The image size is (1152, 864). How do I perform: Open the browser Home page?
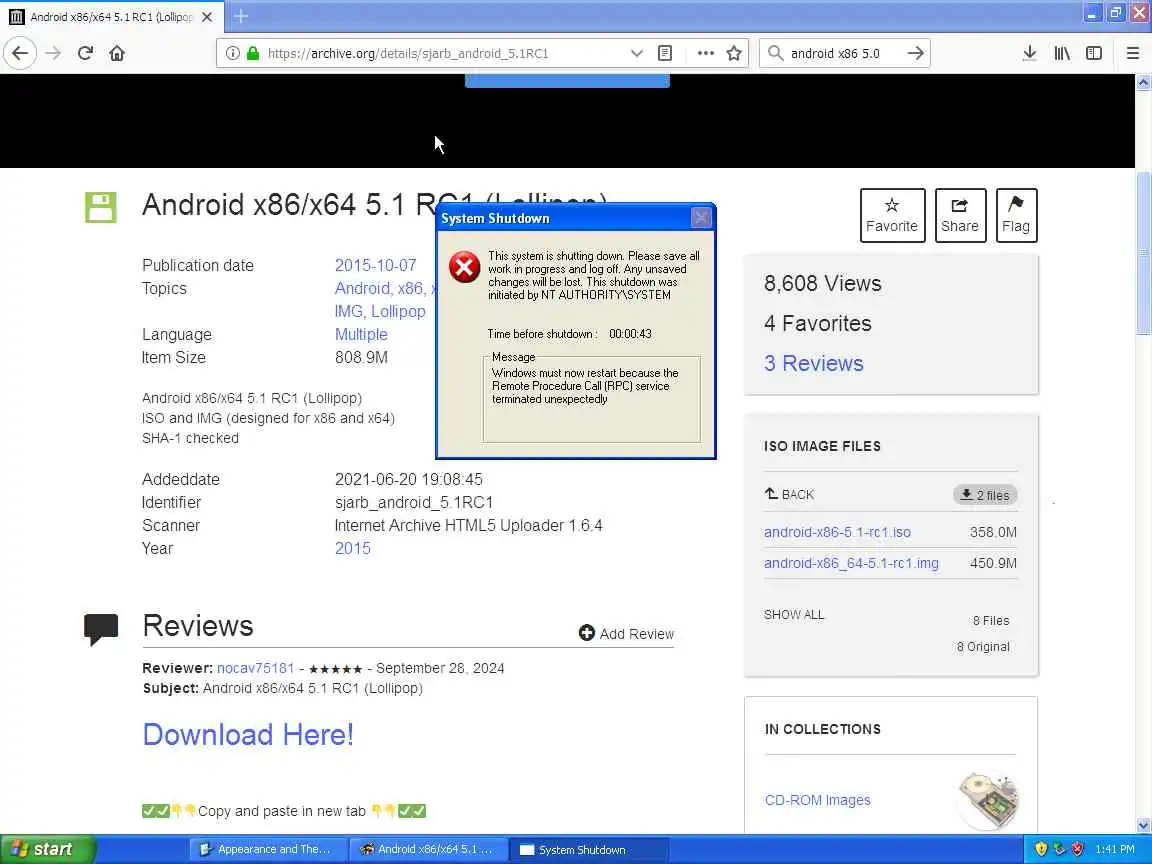click(117, 53)
